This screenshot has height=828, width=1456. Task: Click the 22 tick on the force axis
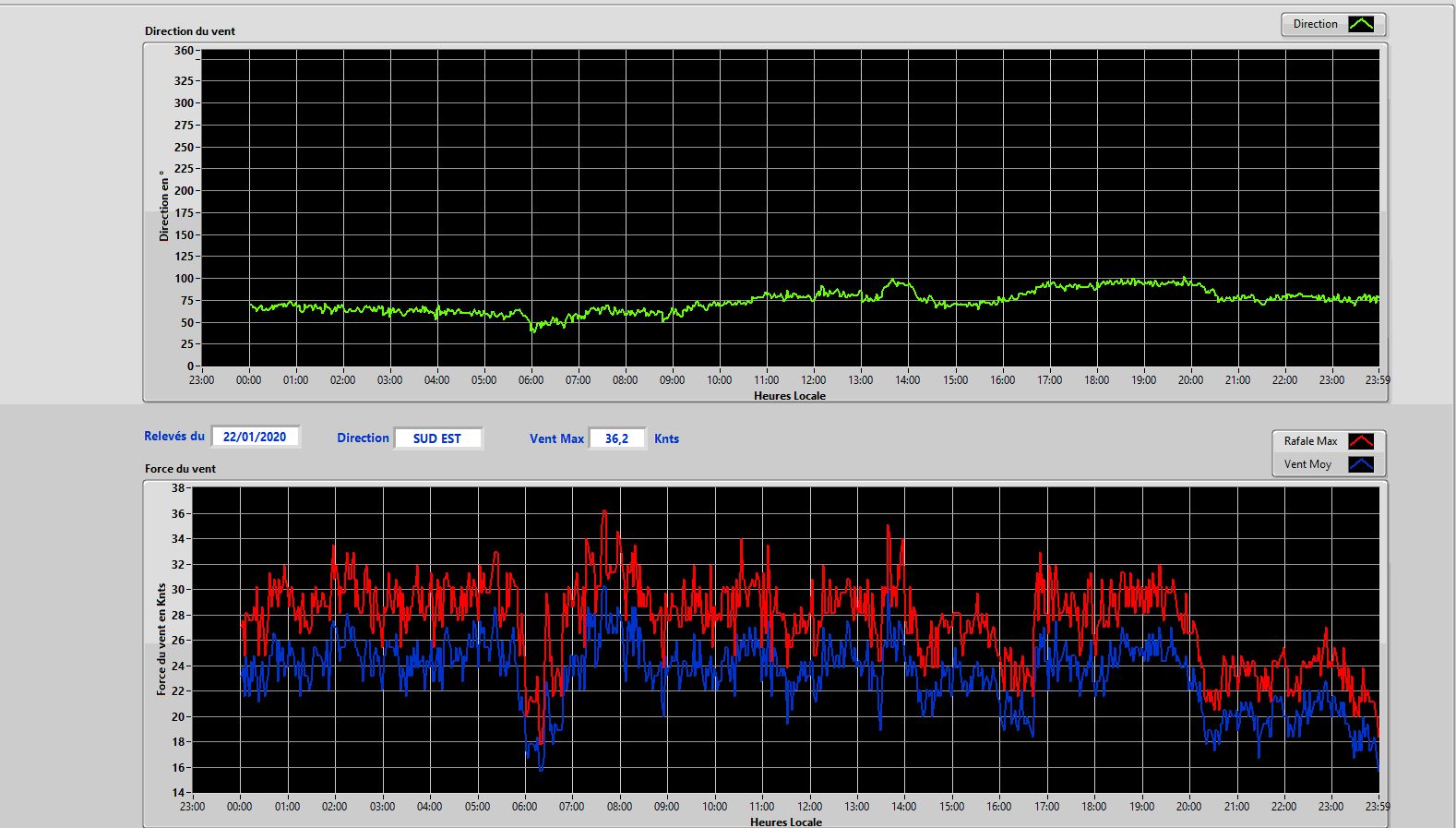[x=178, y=691]
